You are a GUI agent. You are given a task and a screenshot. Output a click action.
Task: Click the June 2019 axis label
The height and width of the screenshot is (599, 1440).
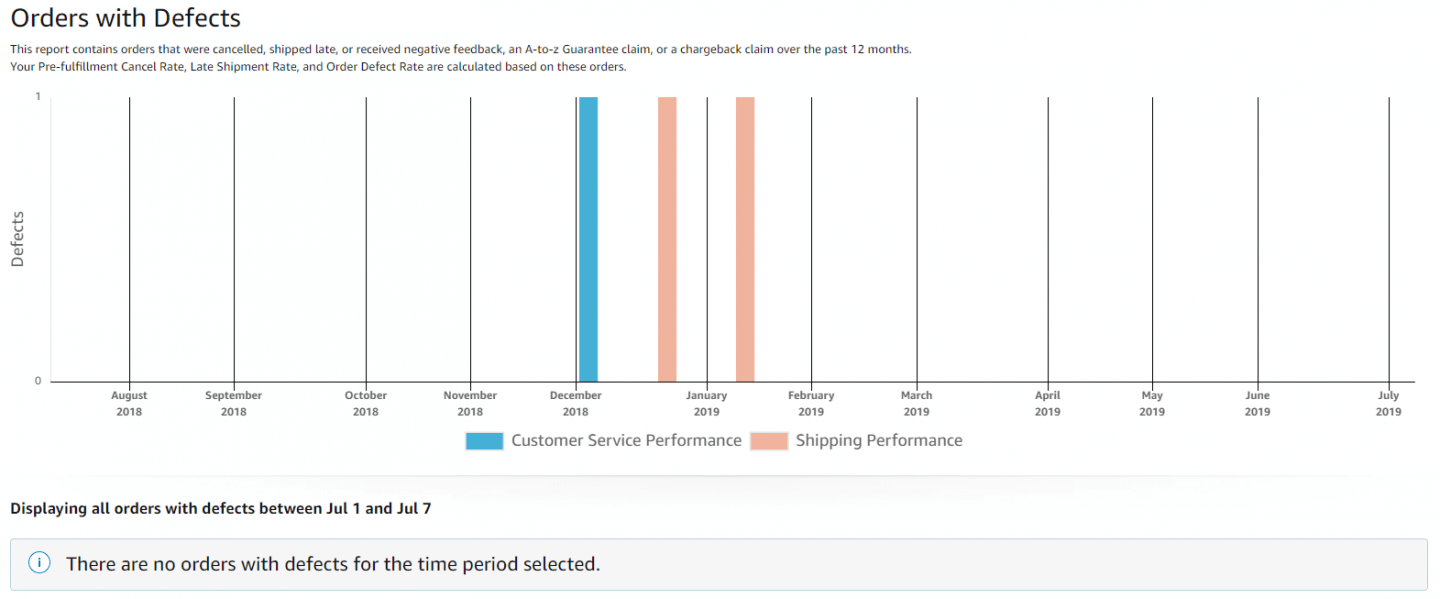1258,403
